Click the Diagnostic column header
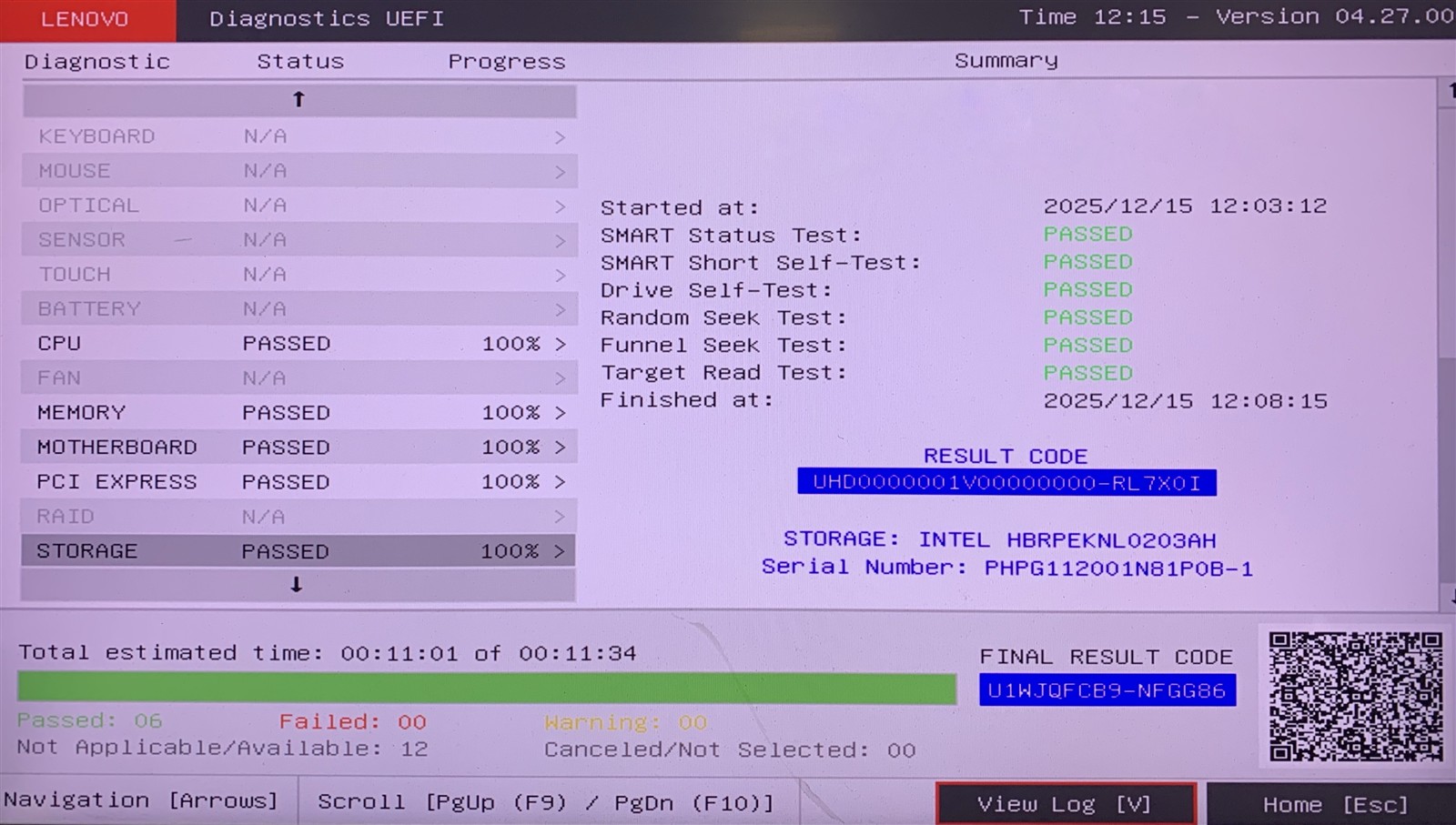Viewport: 1456px width, 825px height. tap(96, 61)
